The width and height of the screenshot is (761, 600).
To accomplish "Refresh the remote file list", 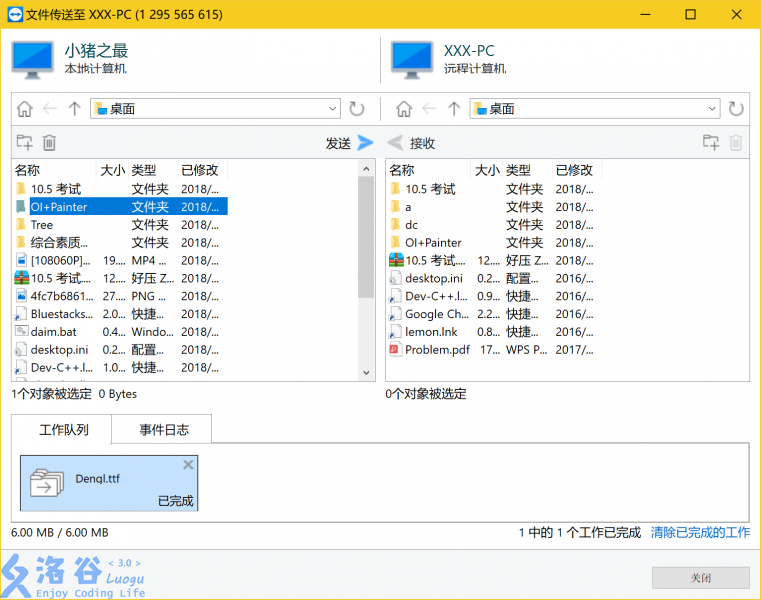I will [736, 109].
